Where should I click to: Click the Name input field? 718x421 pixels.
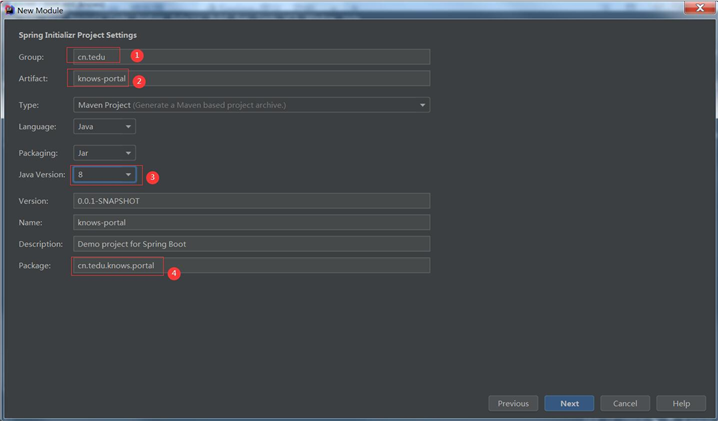coord(251,222)
